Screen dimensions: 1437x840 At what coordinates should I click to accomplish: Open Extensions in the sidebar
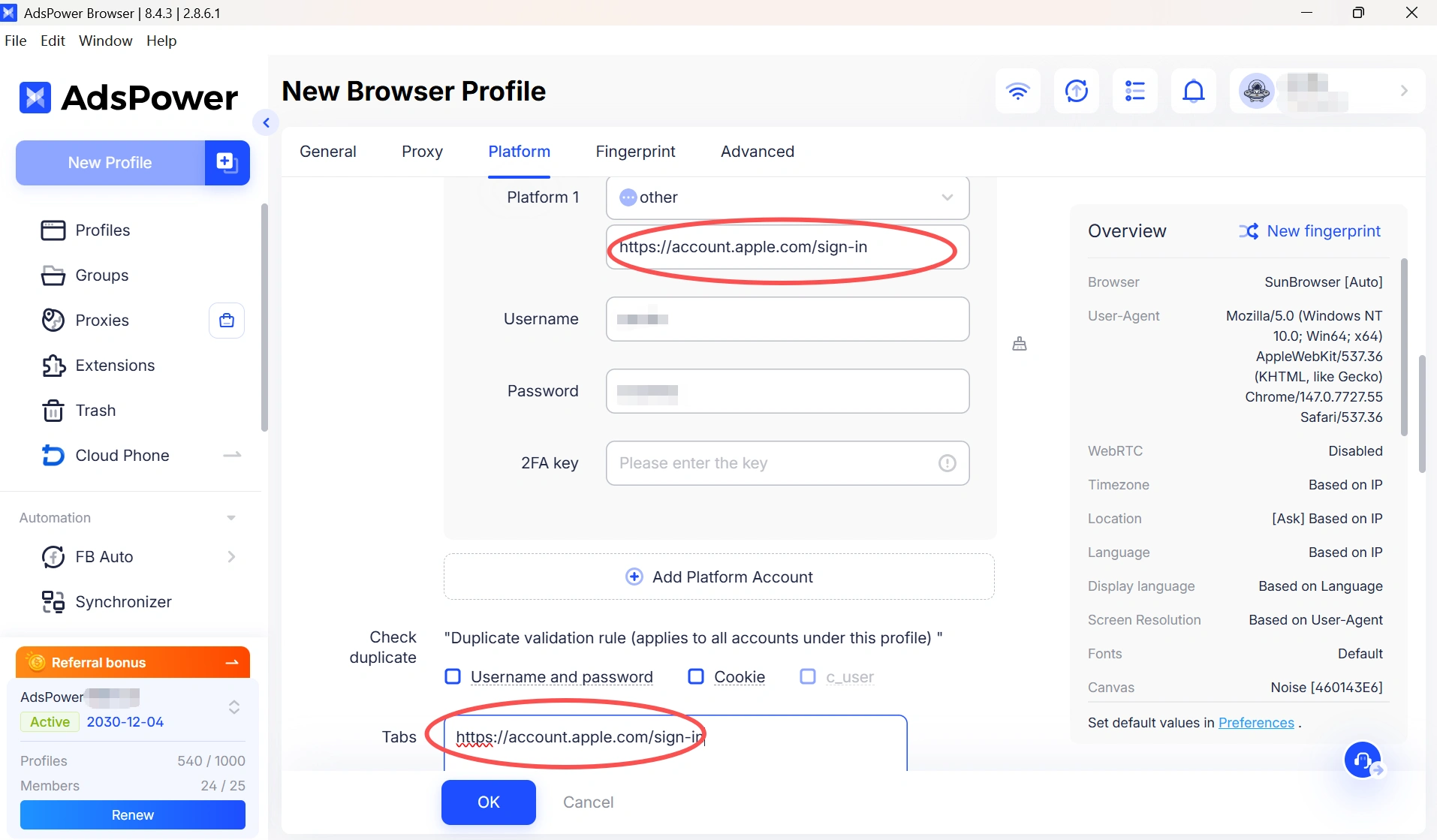tap(115, 366)
